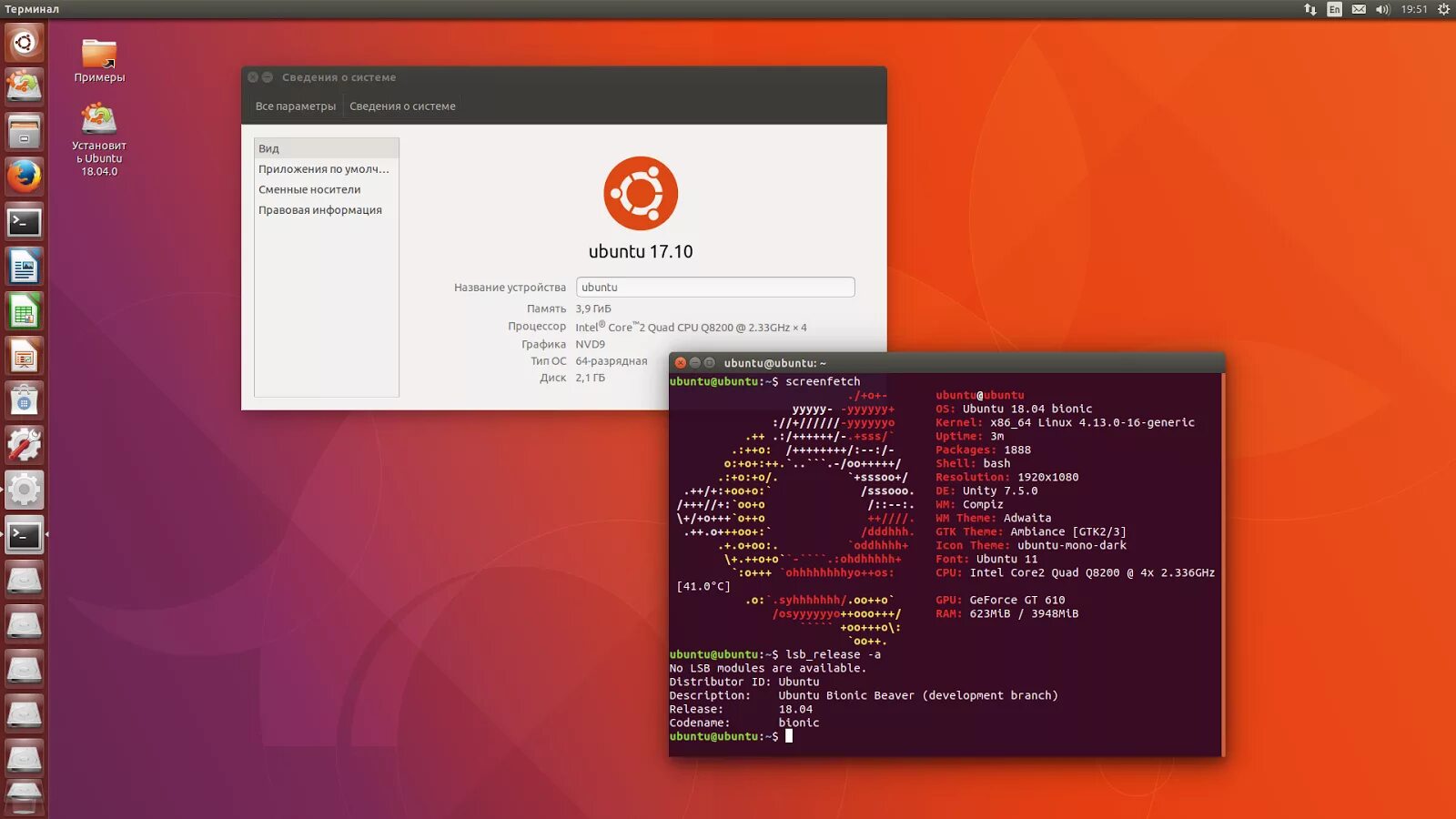Click the GPU: GeForce GT 610 line
Image resolution: width=1456 pixels, height=819 pixels.
[1000, 600]
